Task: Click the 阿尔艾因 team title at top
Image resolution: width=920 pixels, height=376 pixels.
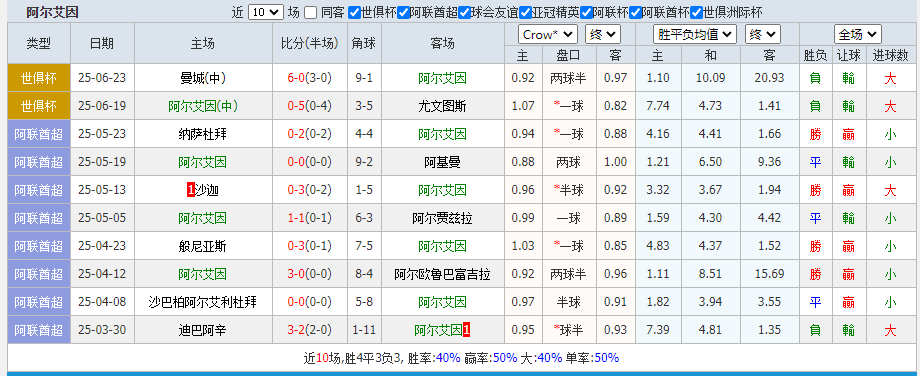Action: point(52,12)
